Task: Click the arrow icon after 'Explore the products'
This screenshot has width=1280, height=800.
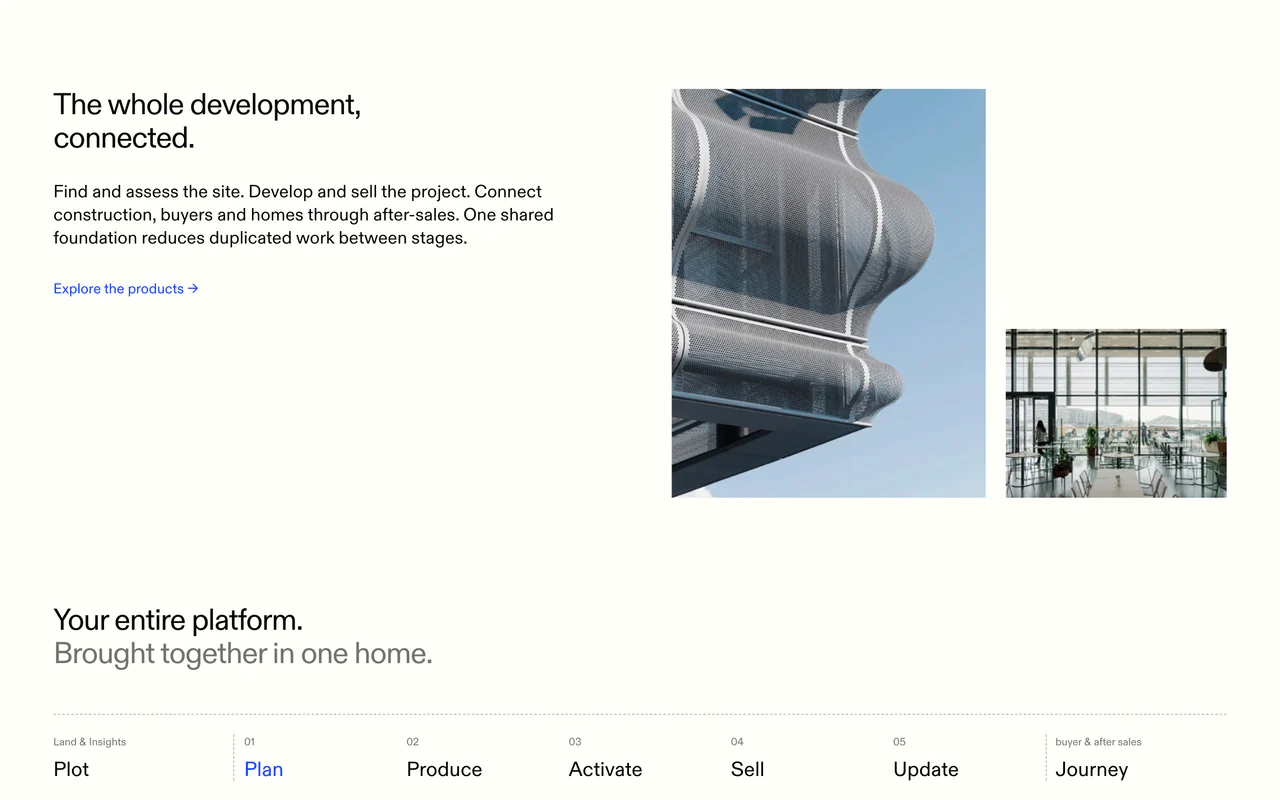Action: coord(193,289)
